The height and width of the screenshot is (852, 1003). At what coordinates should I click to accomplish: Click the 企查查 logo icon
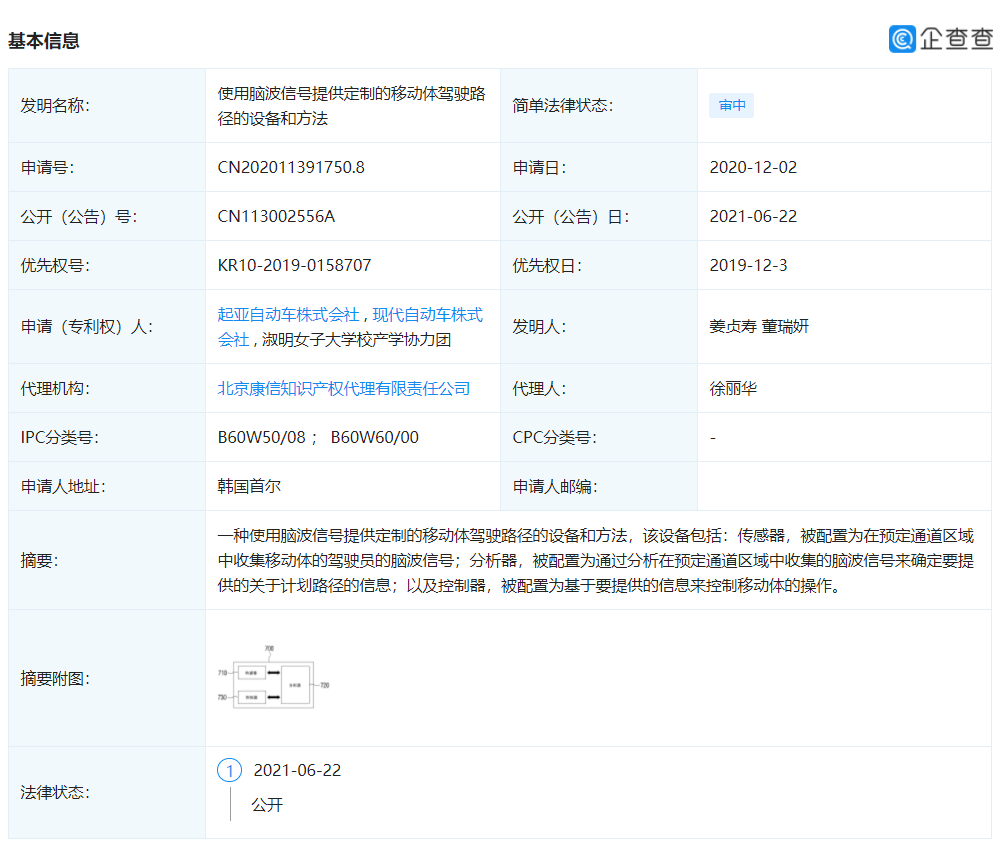(902, 39)
